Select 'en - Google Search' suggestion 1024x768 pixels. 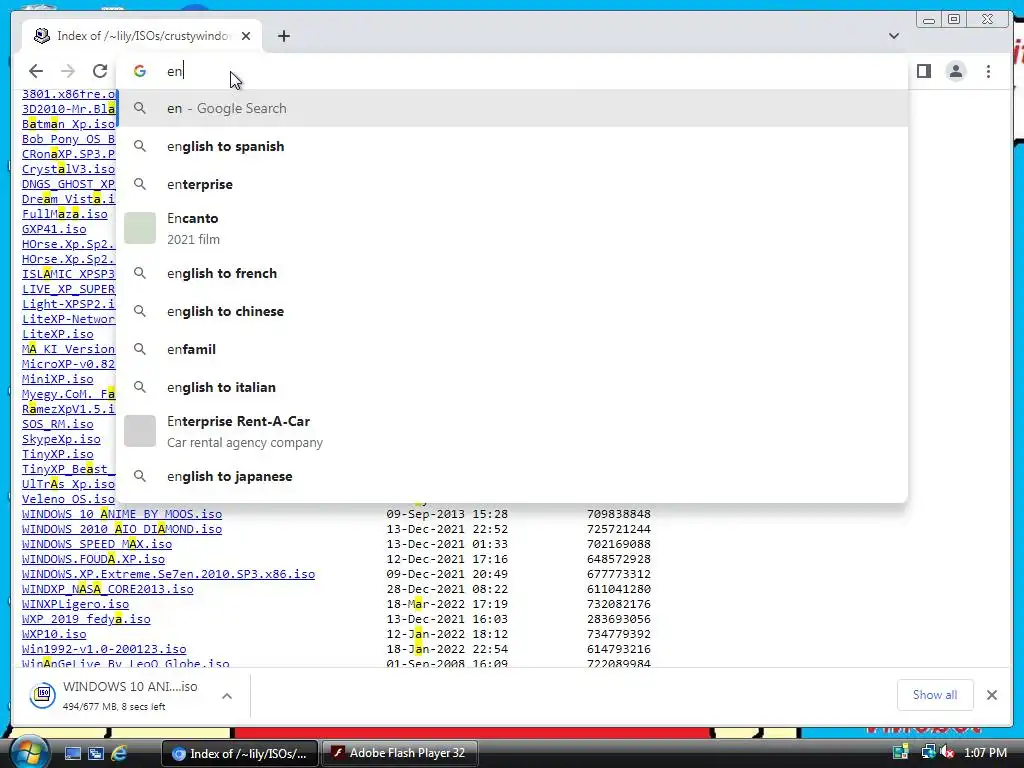tap(512, 108)
